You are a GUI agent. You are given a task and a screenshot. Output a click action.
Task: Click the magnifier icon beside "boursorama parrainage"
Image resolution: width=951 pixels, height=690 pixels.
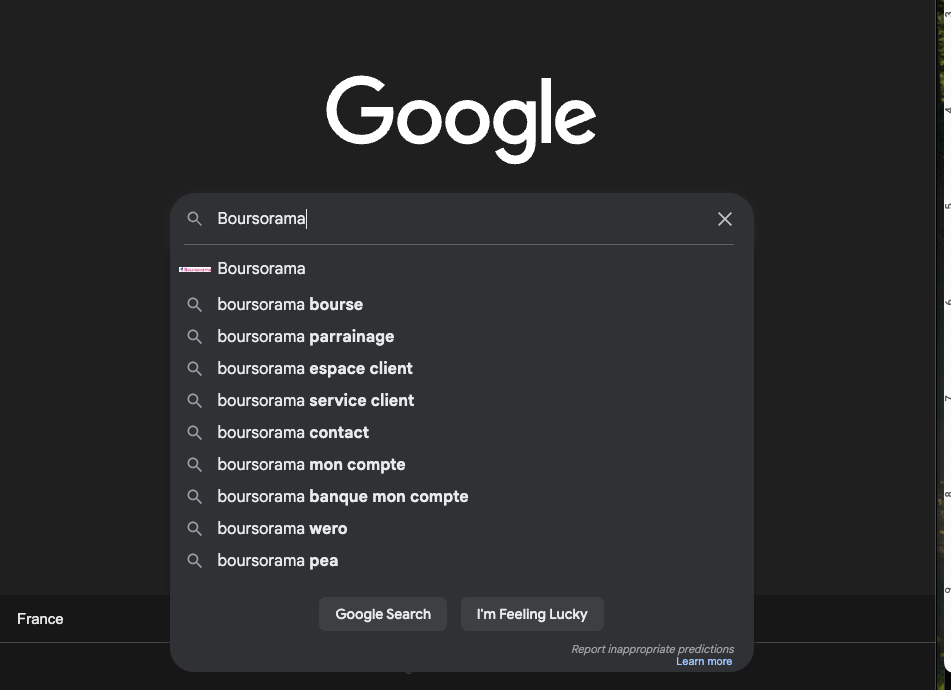[x=195, y=337]
